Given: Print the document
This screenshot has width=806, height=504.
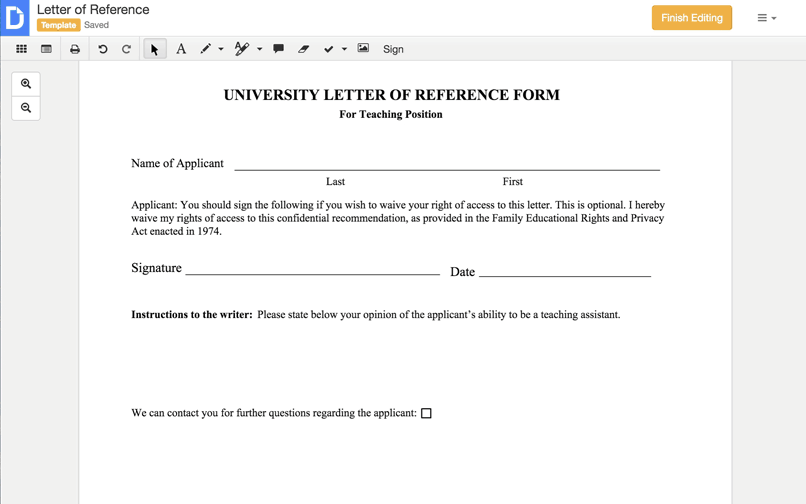Looking at the screenshot, I should [x=75, y=49].
